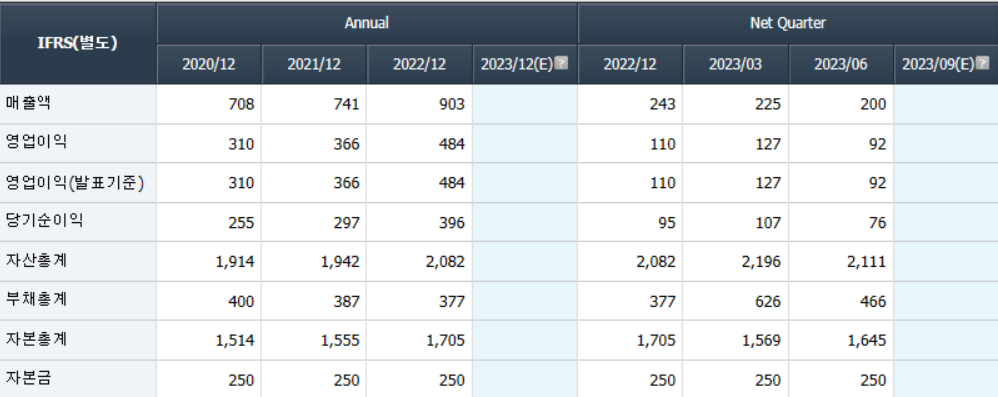This screenshot has height=397, width=998.
Task: Click the 부채총계 row label
Action: 36,300
